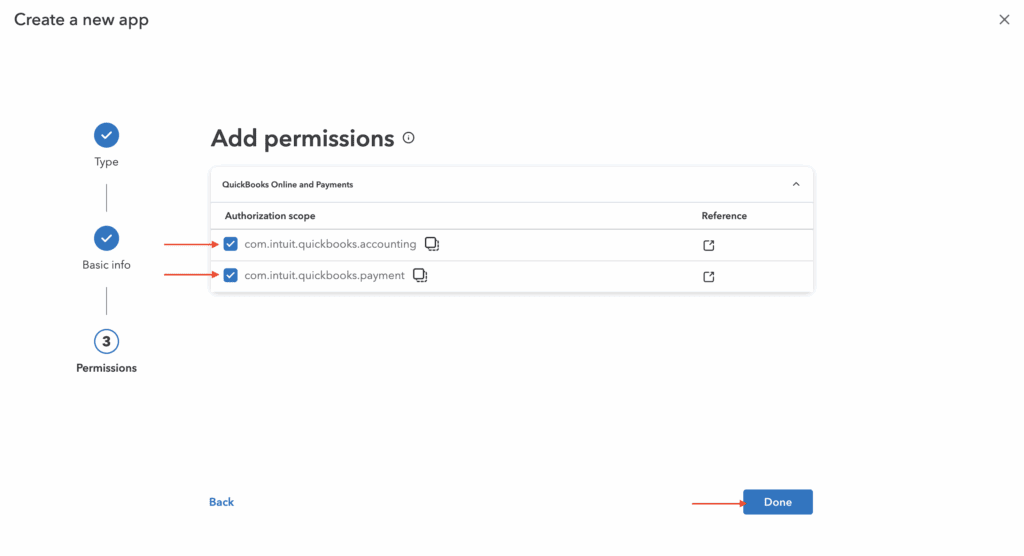Uncheck the com.intuit.quickbooks.accounting scope checkbox
The height and width of the screenshot is (556, 1024).
(x=231, y=244)
